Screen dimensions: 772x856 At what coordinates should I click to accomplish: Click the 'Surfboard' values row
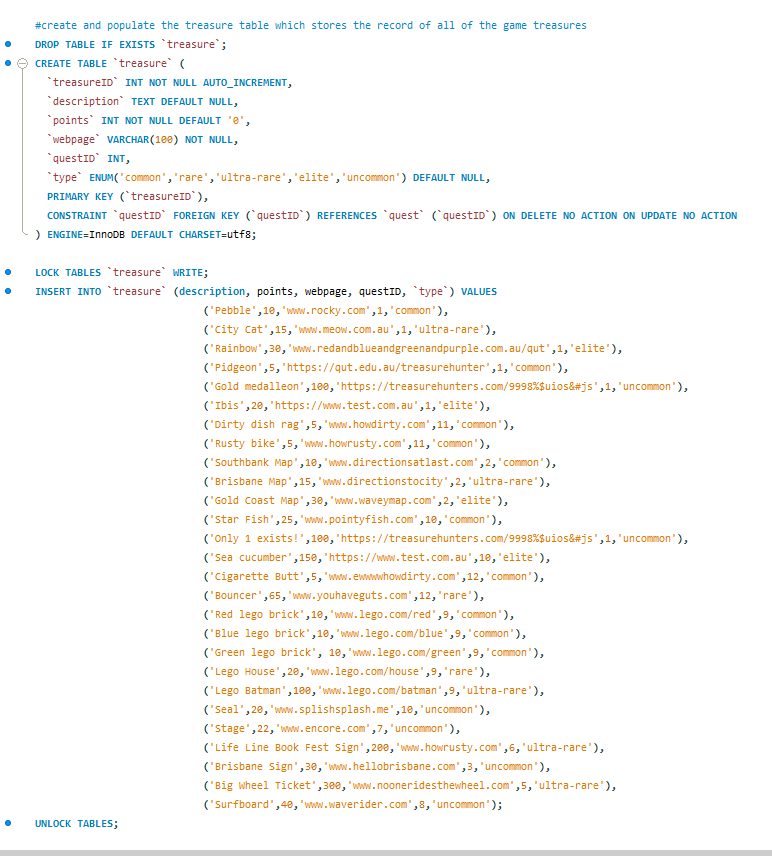click(353, 804)
